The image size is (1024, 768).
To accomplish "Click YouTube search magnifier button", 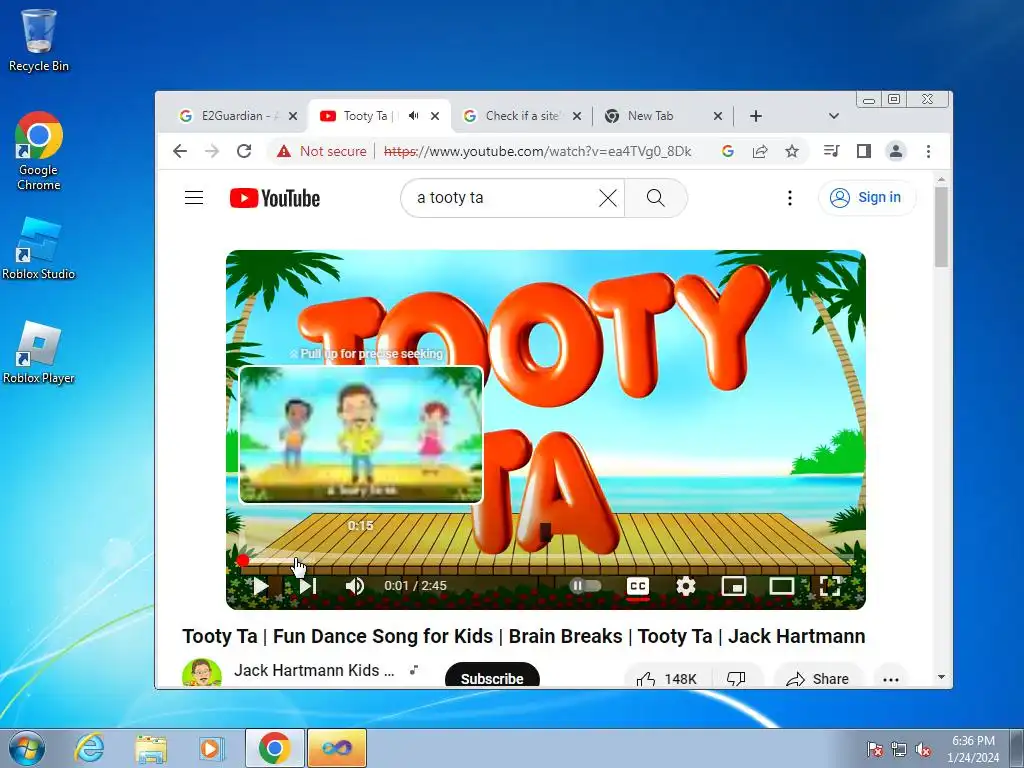I will pos(656,198).
